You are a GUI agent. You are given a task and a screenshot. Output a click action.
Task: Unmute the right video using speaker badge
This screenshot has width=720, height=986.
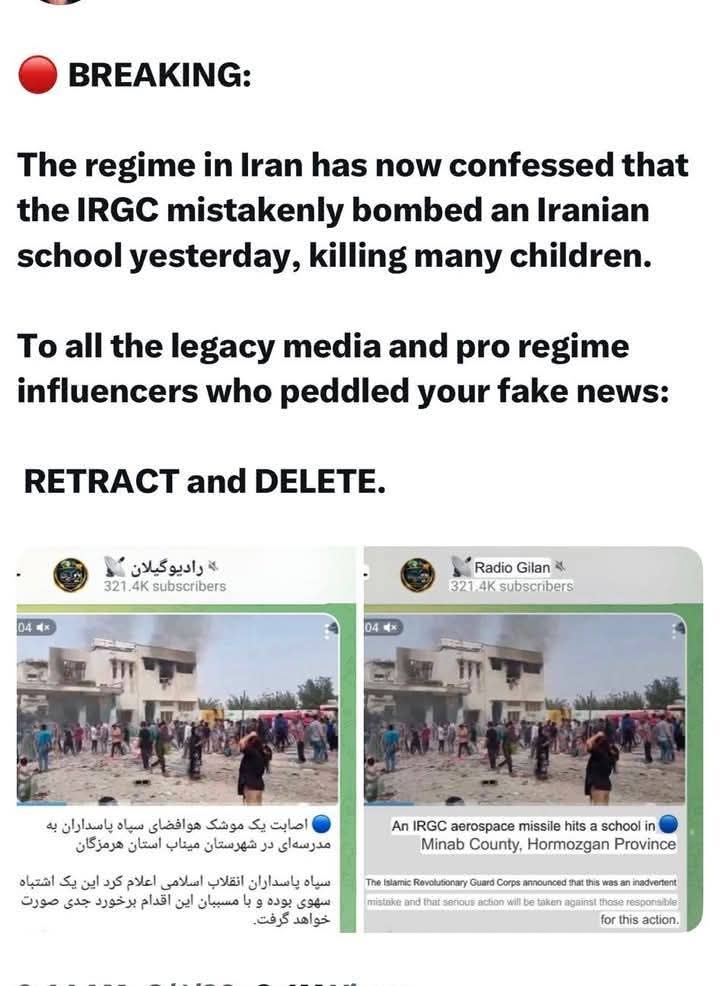[383, 628]
